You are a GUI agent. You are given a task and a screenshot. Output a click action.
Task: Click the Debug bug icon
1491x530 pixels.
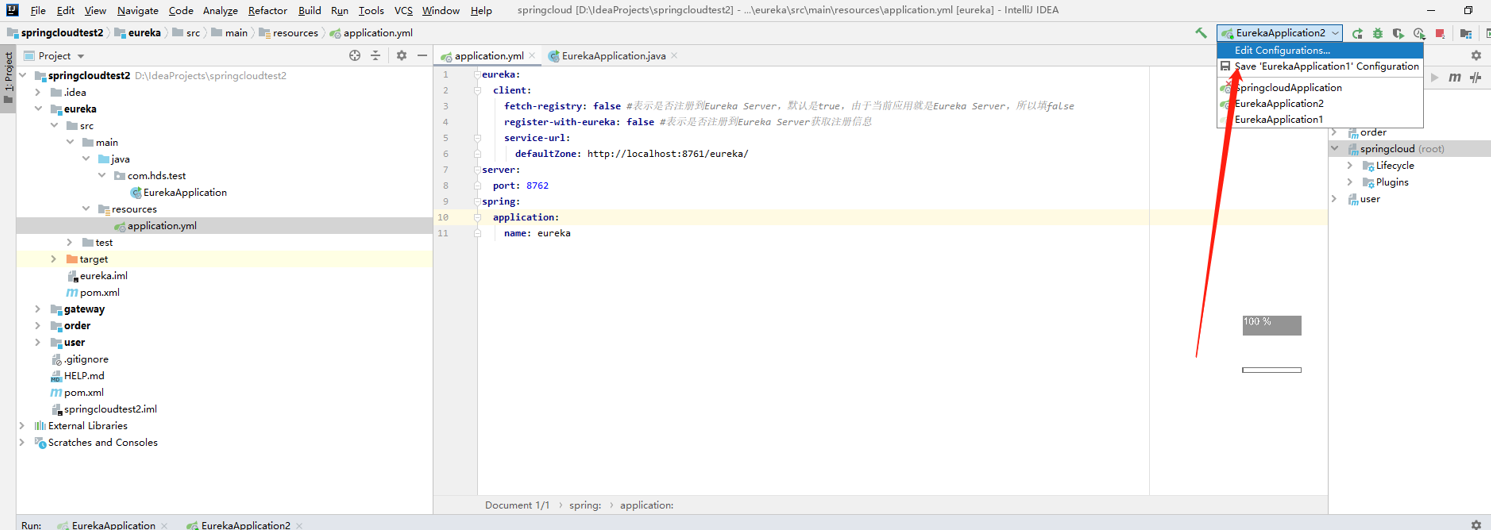[x=1378, y=33]
